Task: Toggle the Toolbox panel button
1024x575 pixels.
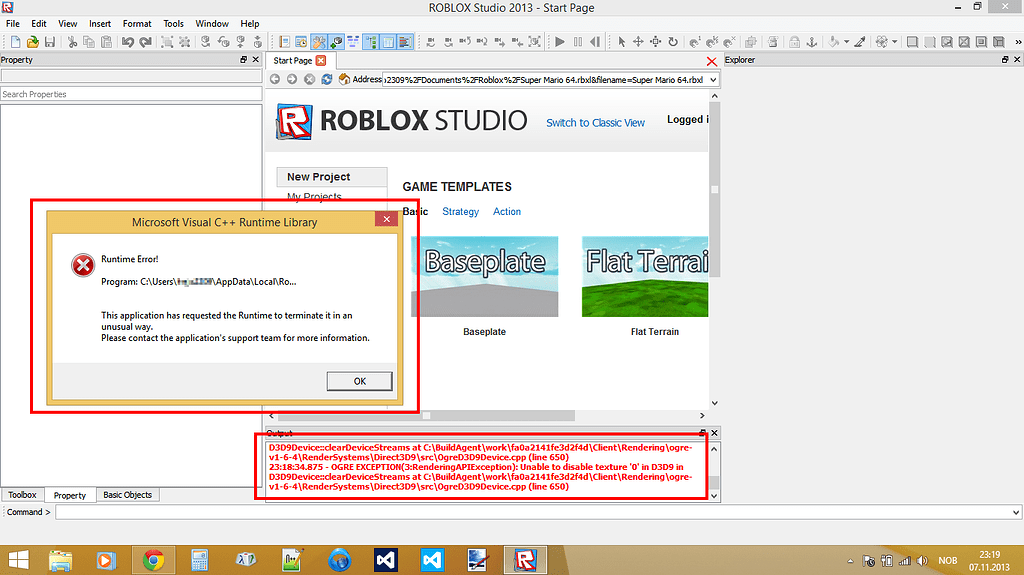Action: (x=319, y=42)
